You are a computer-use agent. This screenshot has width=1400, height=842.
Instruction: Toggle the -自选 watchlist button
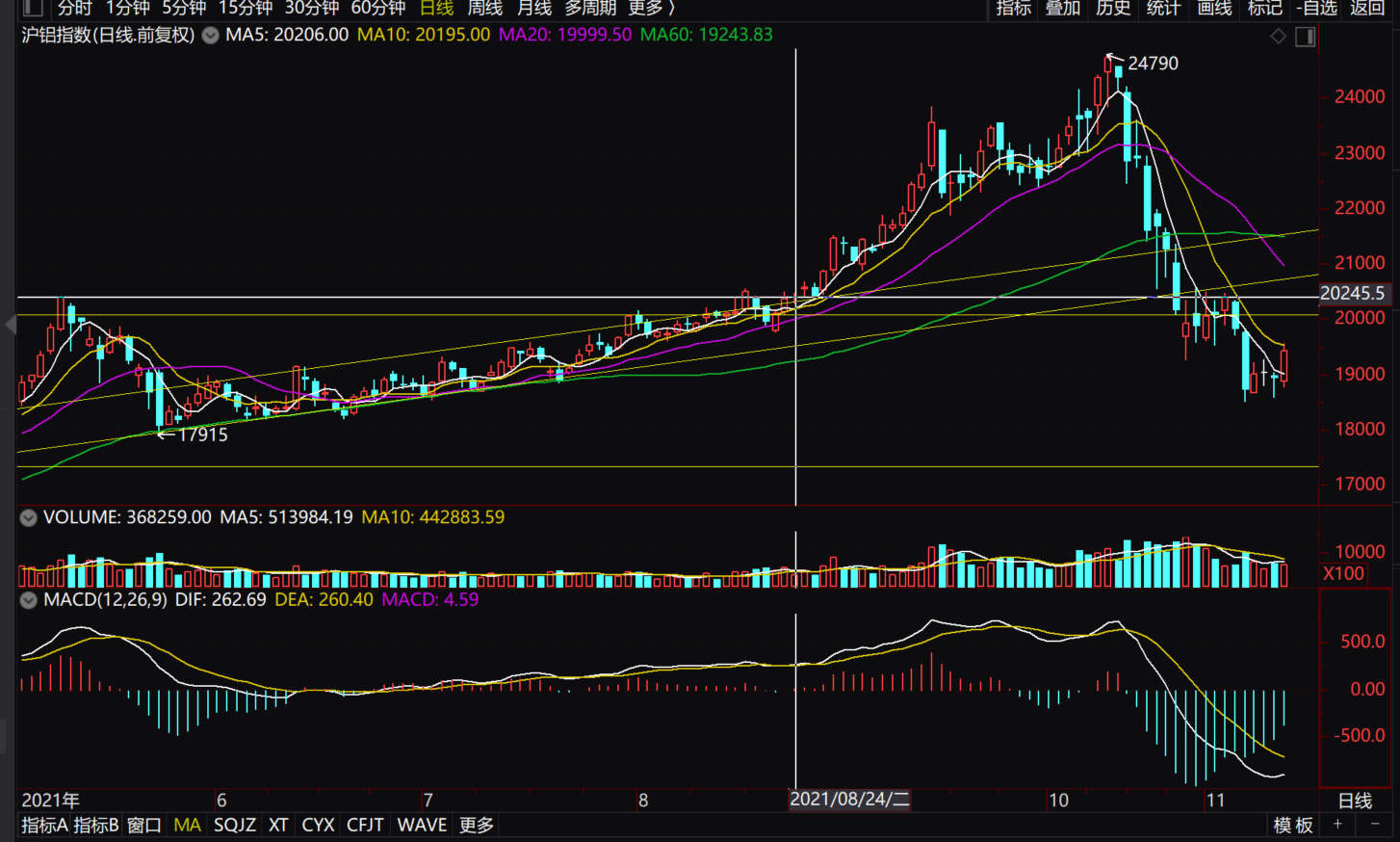pyautogui.click(x=1316, y=8)
